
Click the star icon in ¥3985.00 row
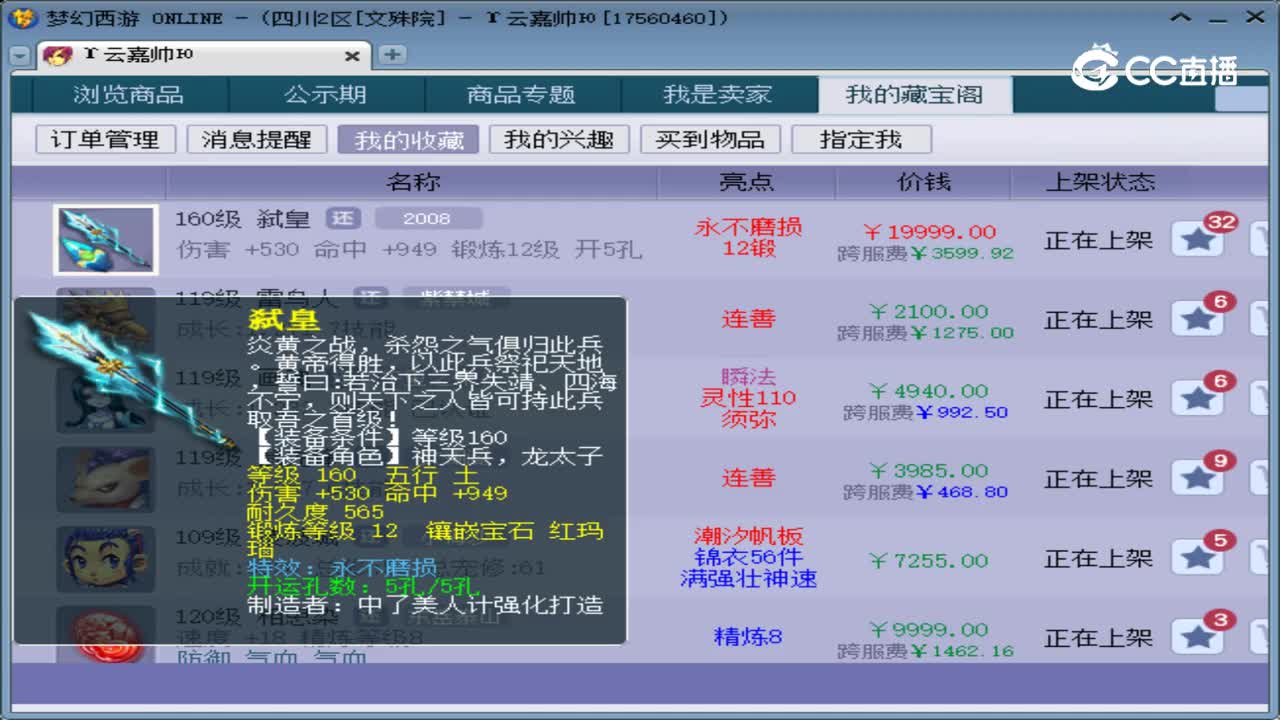1197,478
